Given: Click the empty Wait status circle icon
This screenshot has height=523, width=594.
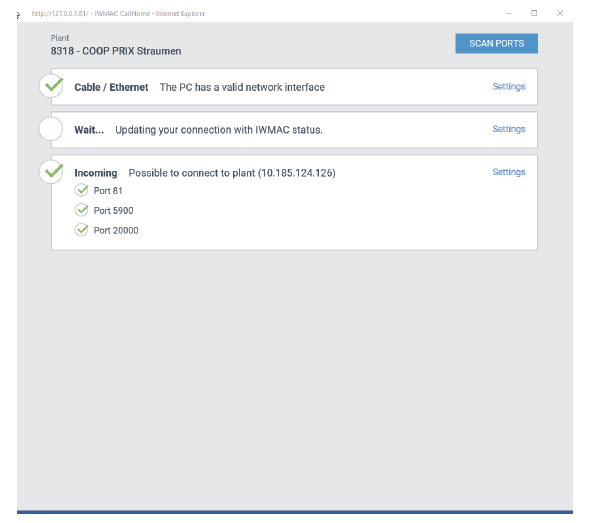Looking at the screenshot, I should click(51, 129).
